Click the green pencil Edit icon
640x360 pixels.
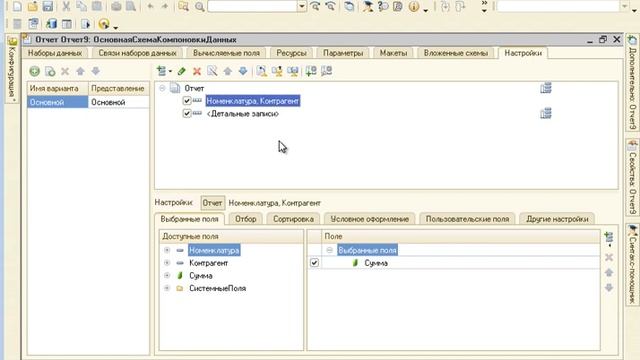182,71
